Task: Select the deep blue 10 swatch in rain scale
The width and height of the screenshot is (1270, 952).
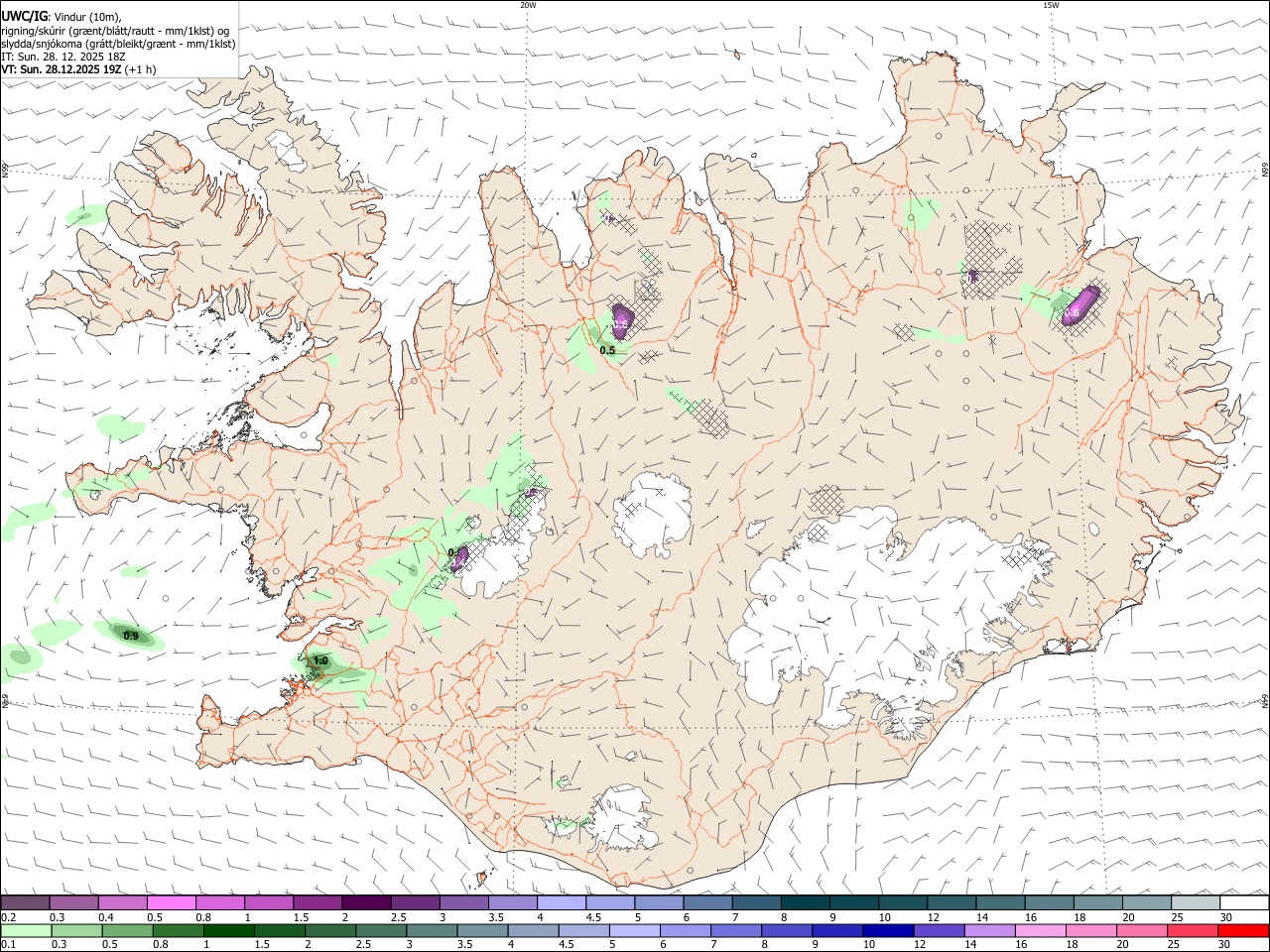Action: [887, 931]
